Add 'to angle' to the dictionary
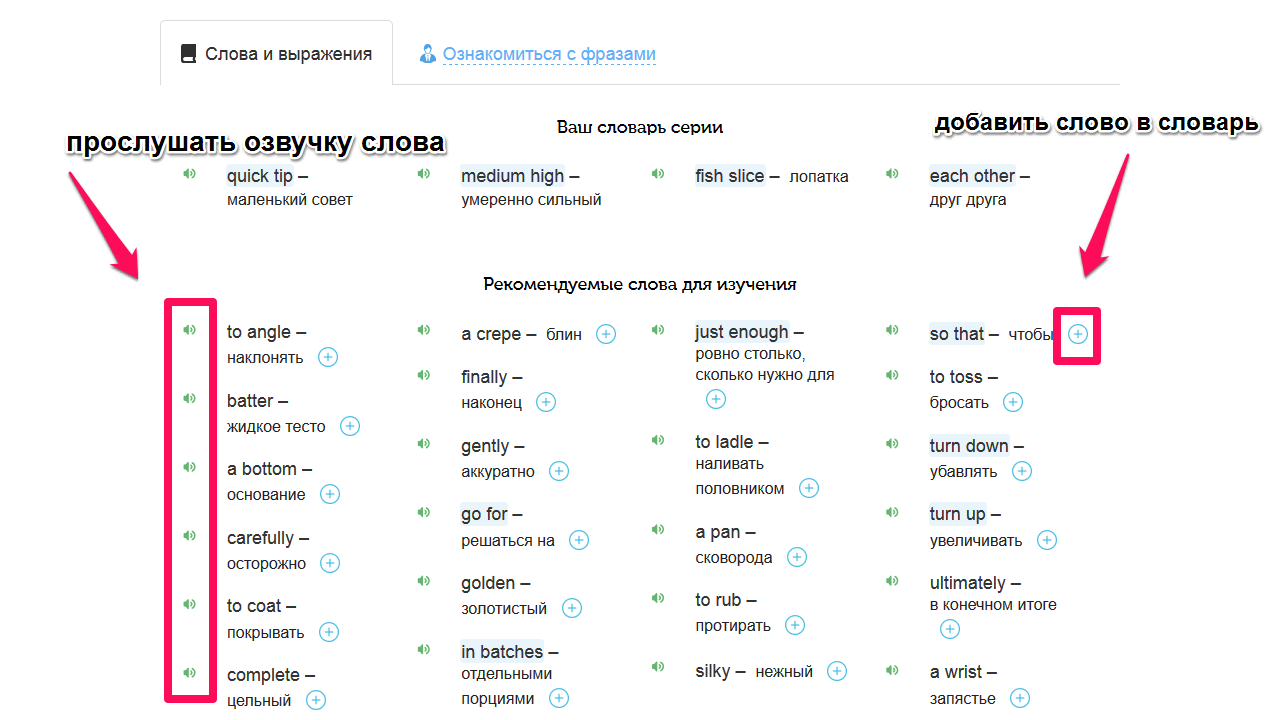 [x=328, y=357]
